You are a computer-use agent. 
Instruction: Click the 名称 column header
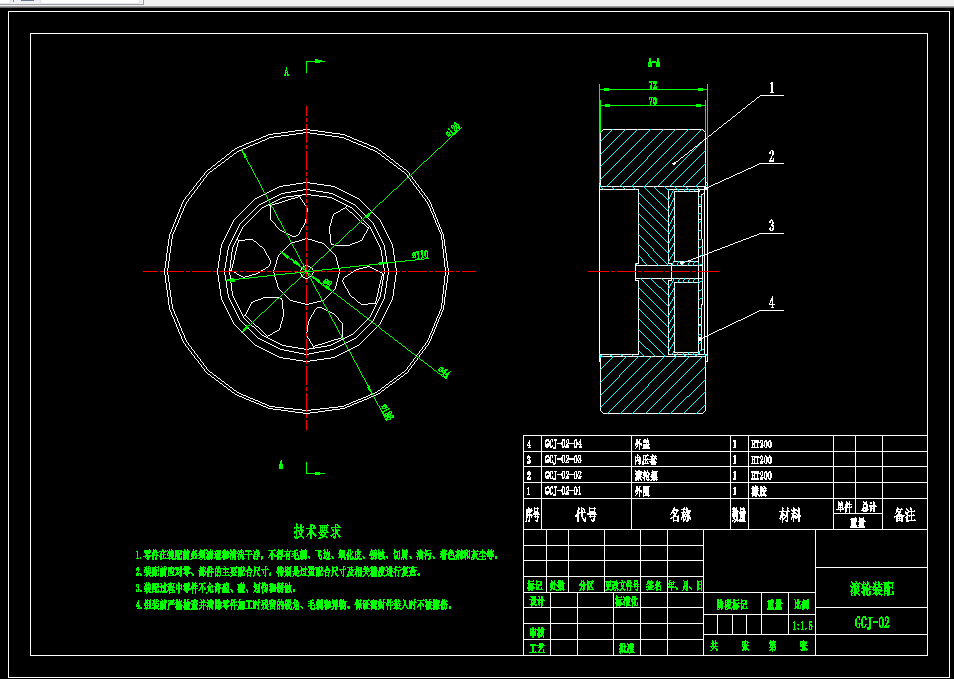tap(681, 515)
